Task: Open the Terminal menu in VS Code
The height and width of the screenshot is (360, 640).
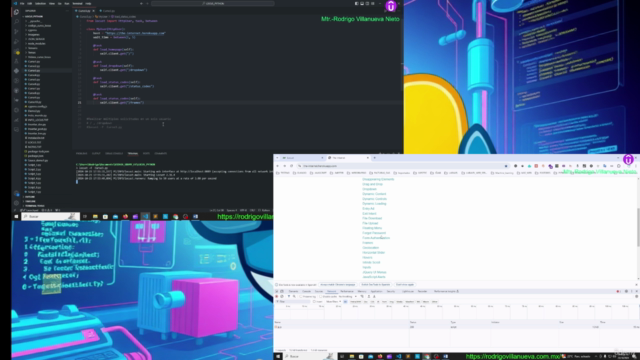Action: click(x=77, y=3)
